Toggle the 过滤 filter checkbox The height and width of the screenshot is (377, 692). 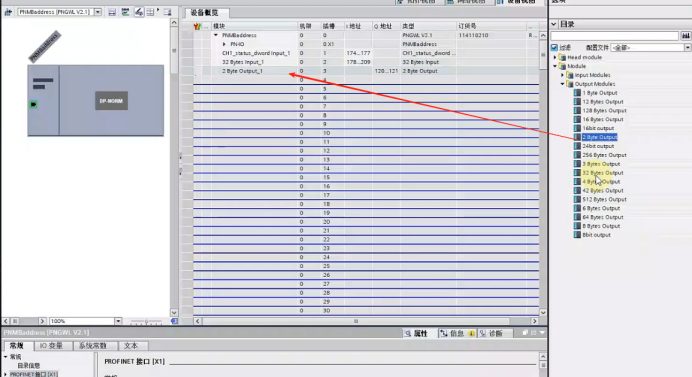(x=554, y=47)
